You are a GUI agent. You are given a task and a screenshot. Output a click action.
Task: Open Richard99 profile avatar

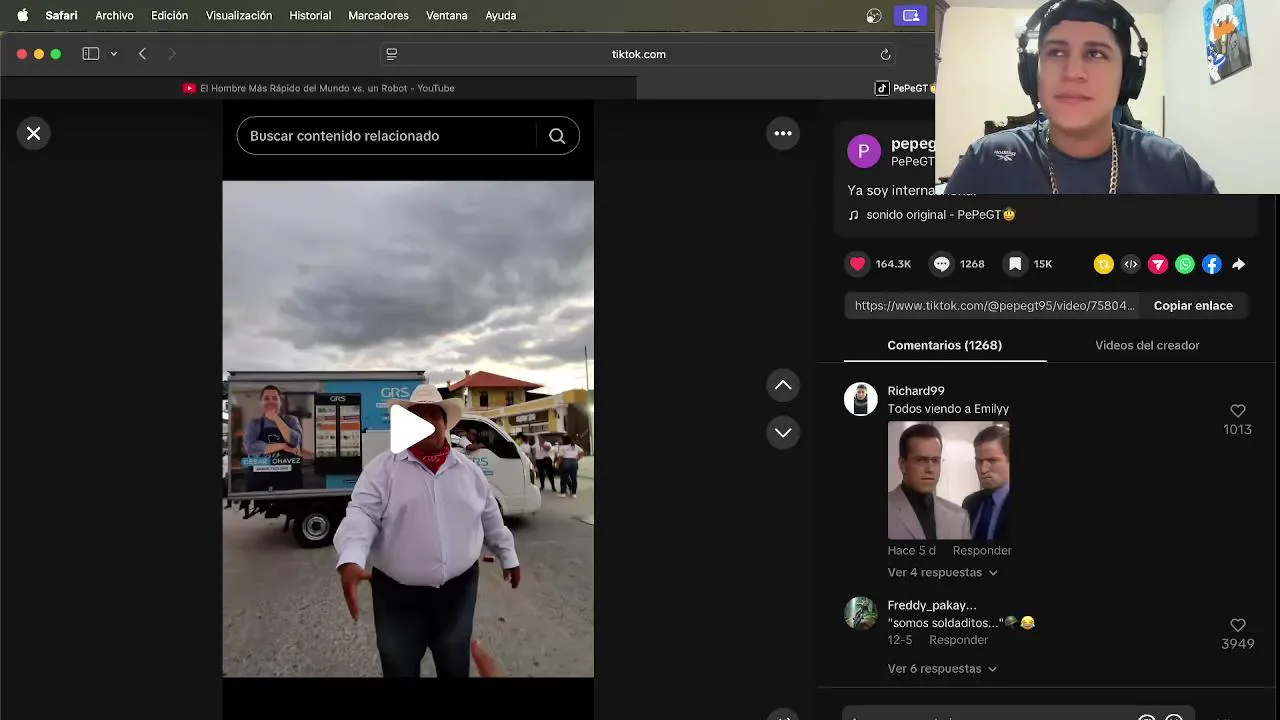tap(860, 399)
